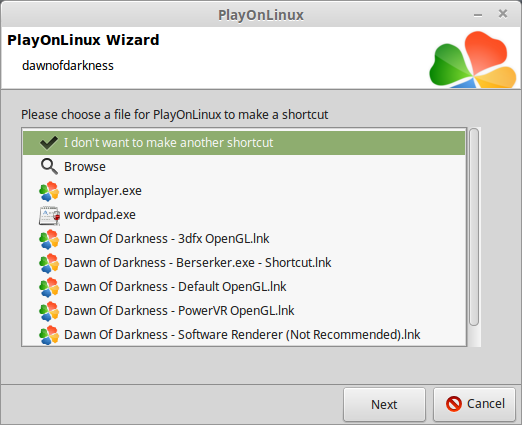Viewport: 522px width, 425px height.
Task: Pick Dawn Of Darkness - 3dfx OpenGL.lnk
Action: point(244,239)
